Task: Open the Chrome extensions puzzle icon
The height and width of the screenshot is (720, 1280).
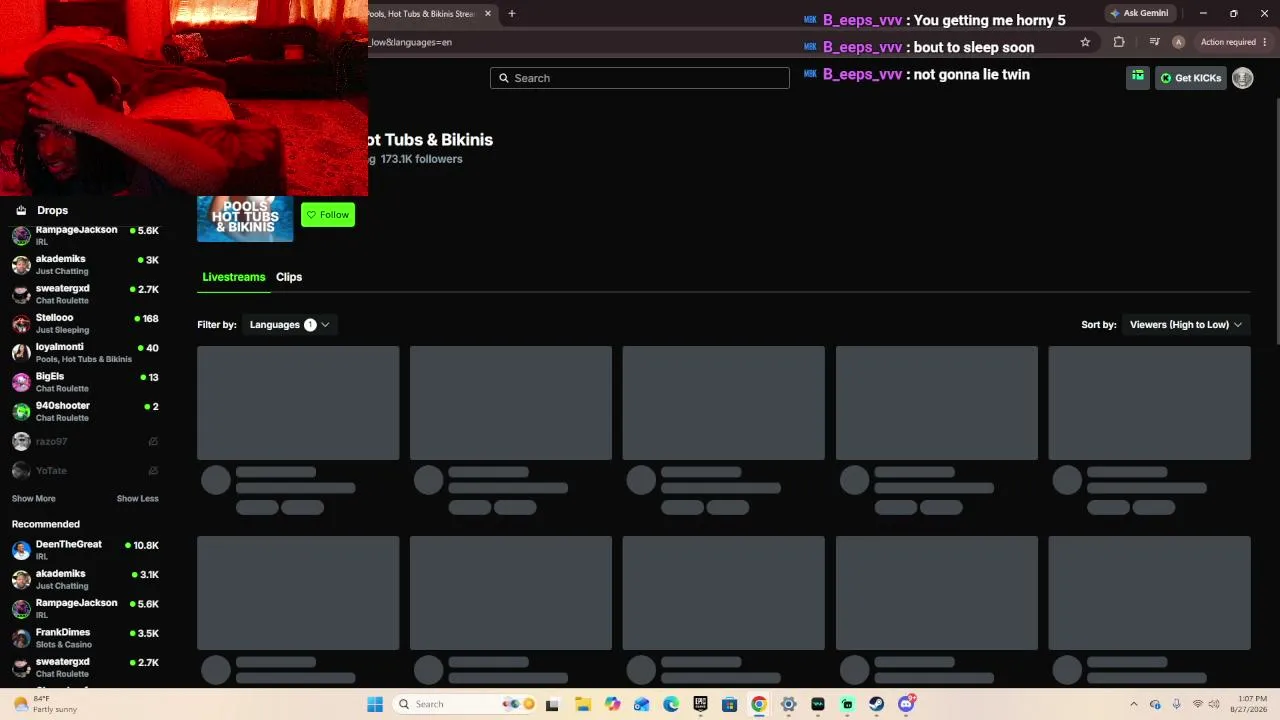Action: tap(1119, 42)
